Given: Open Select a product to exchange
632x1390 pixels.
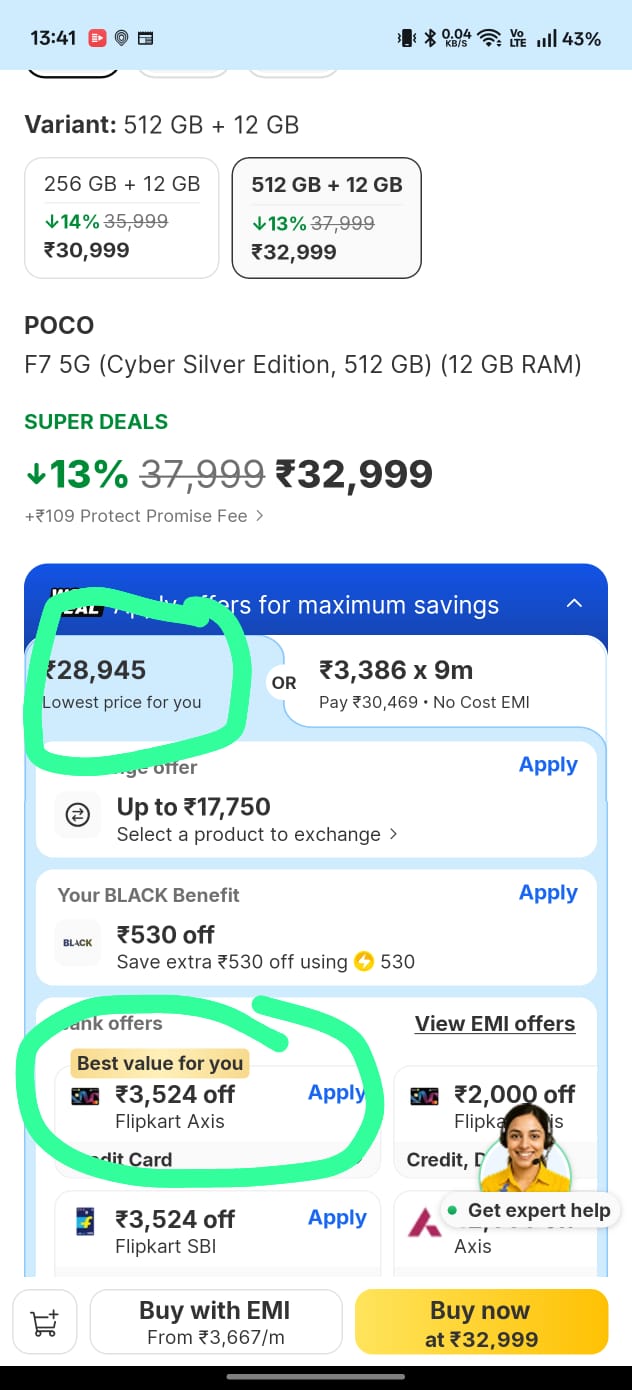Looking at the screenshot, I should [x=256, y=834].
